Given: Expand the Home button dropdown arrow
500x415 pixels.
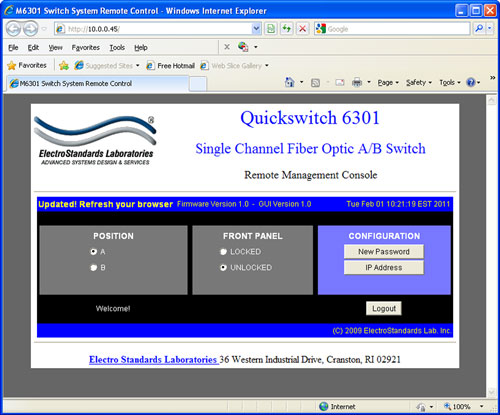Looking at the screenshot, I should (x=302, y=82).
